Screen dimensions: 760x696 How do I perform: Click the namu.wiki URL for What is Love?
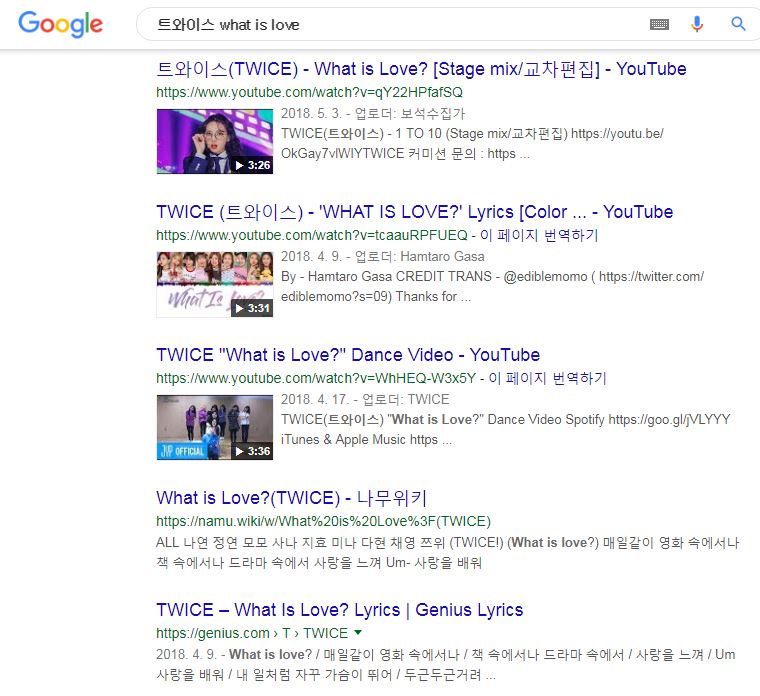pyautogui.click(x=323, y=522)
